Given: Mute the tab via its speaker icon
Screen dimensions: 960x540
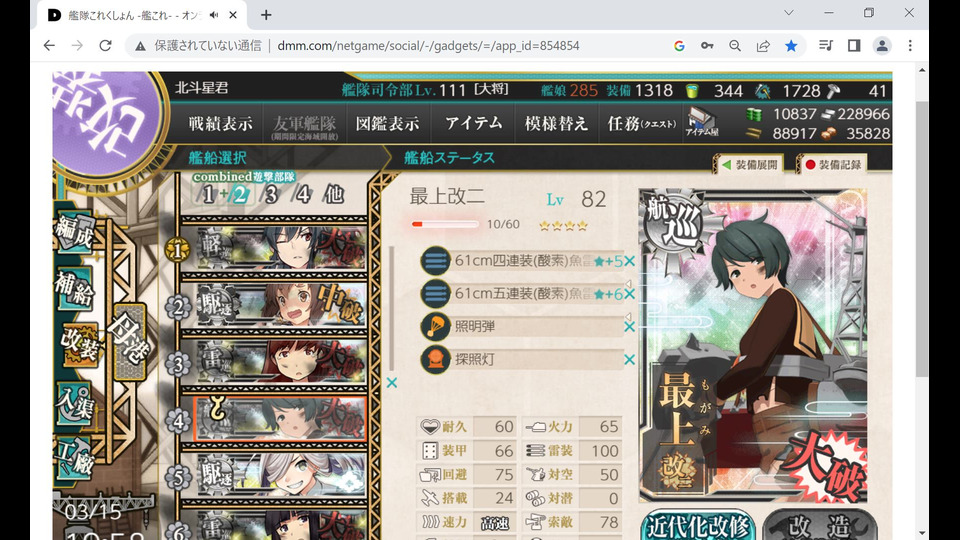Looking at the screenshot, I should 214,15.
